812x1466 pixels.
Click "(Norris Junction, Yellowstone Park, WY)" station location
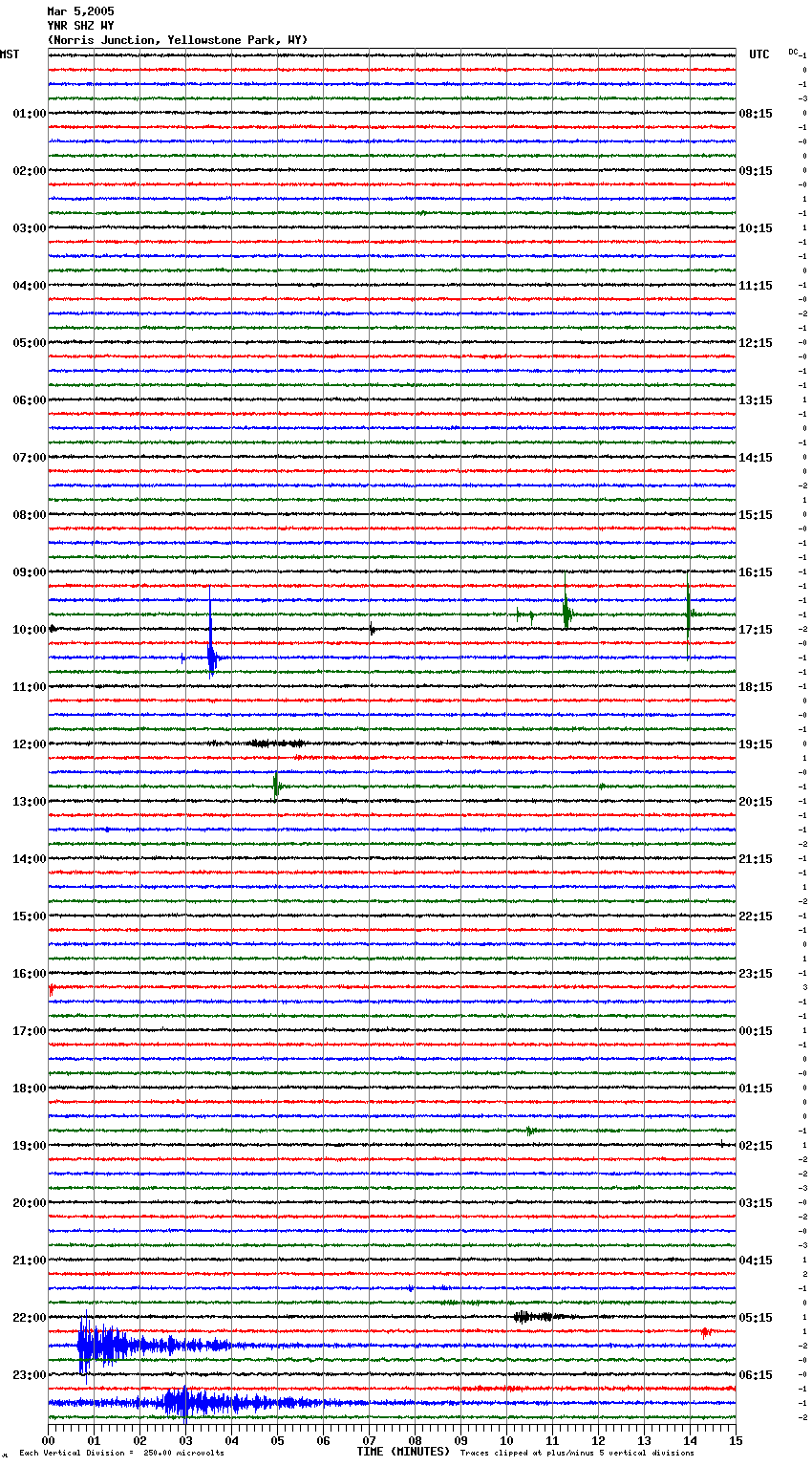point(178,40)
